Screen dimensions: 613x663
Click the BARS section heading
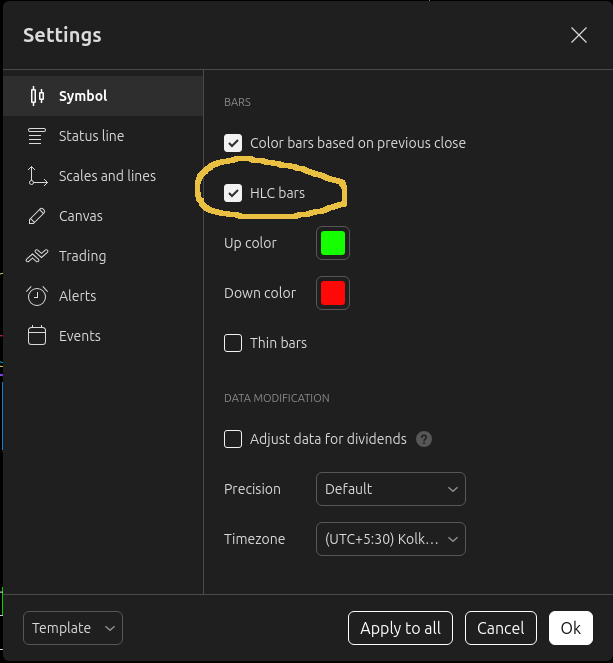[x=237, y=102]
